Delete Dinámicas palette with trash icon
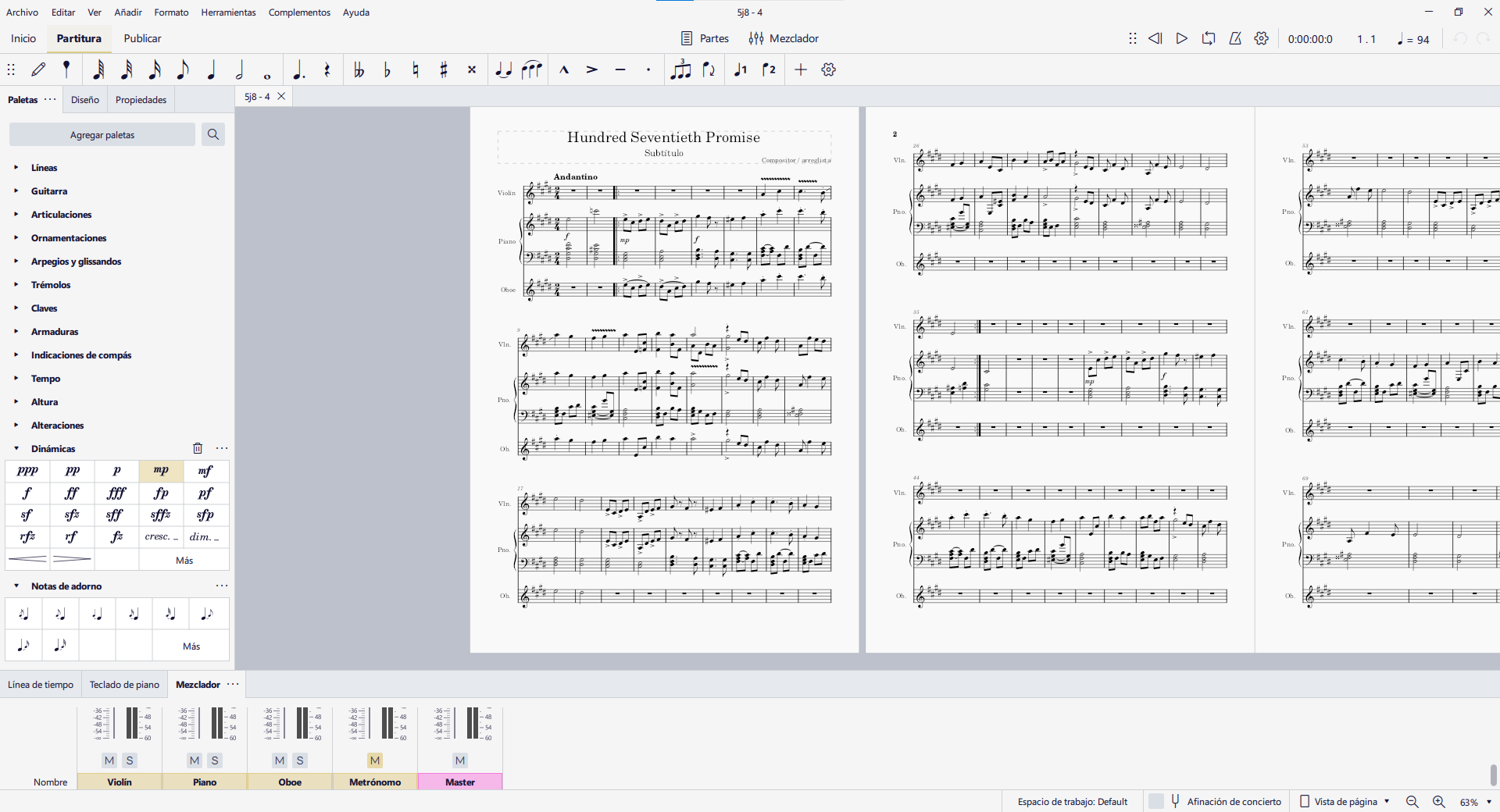Viewport: 1500px width, 812px height. pos(198,448)
